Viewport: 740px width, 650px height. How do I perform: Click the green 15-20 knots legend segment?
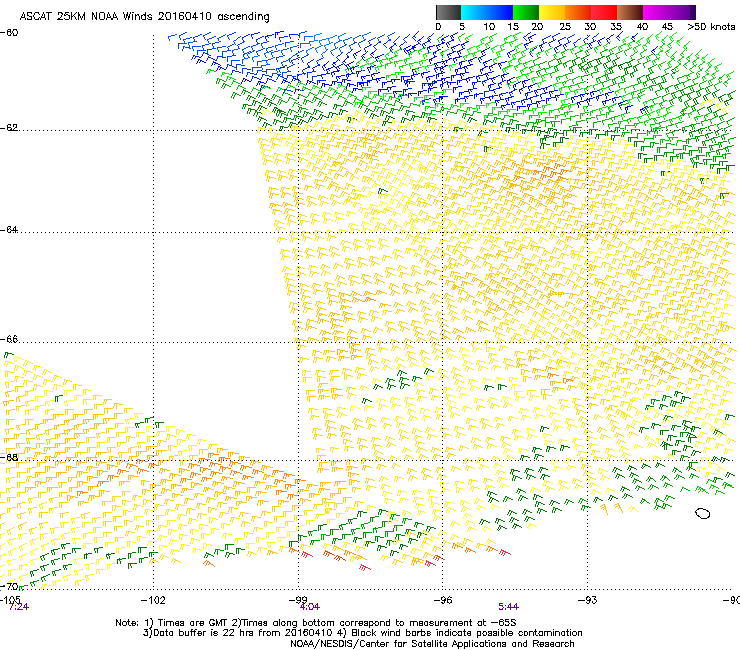coord(526,12)
